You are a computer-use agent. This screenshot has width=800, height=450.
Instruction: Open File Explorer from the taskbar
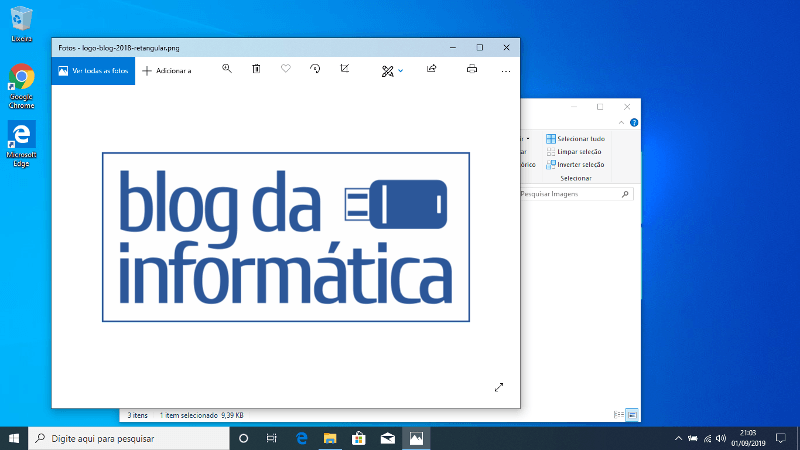(330, 438)
